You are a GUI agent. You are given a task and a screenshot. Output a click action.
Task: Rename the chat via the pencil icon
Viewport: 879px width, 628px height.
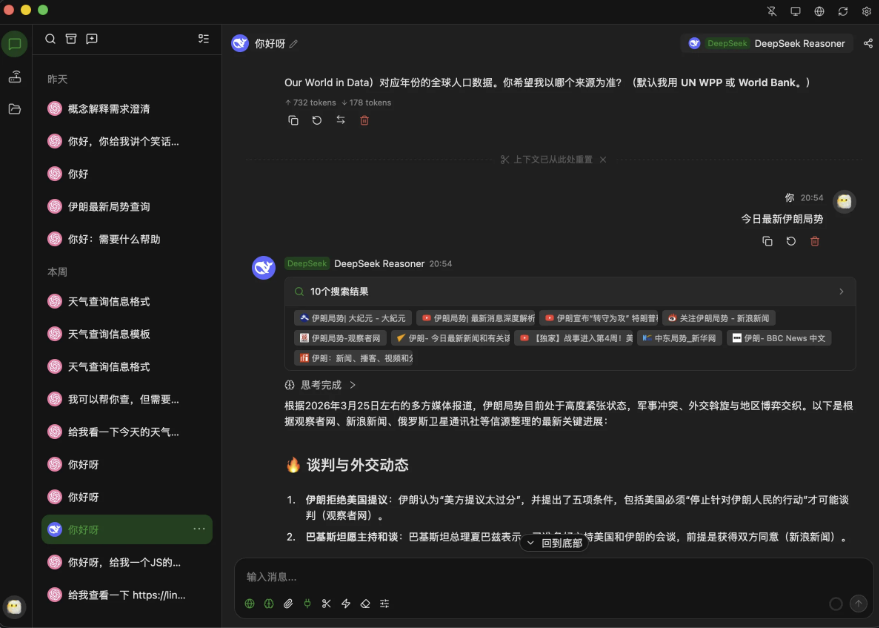coord(295,43)
